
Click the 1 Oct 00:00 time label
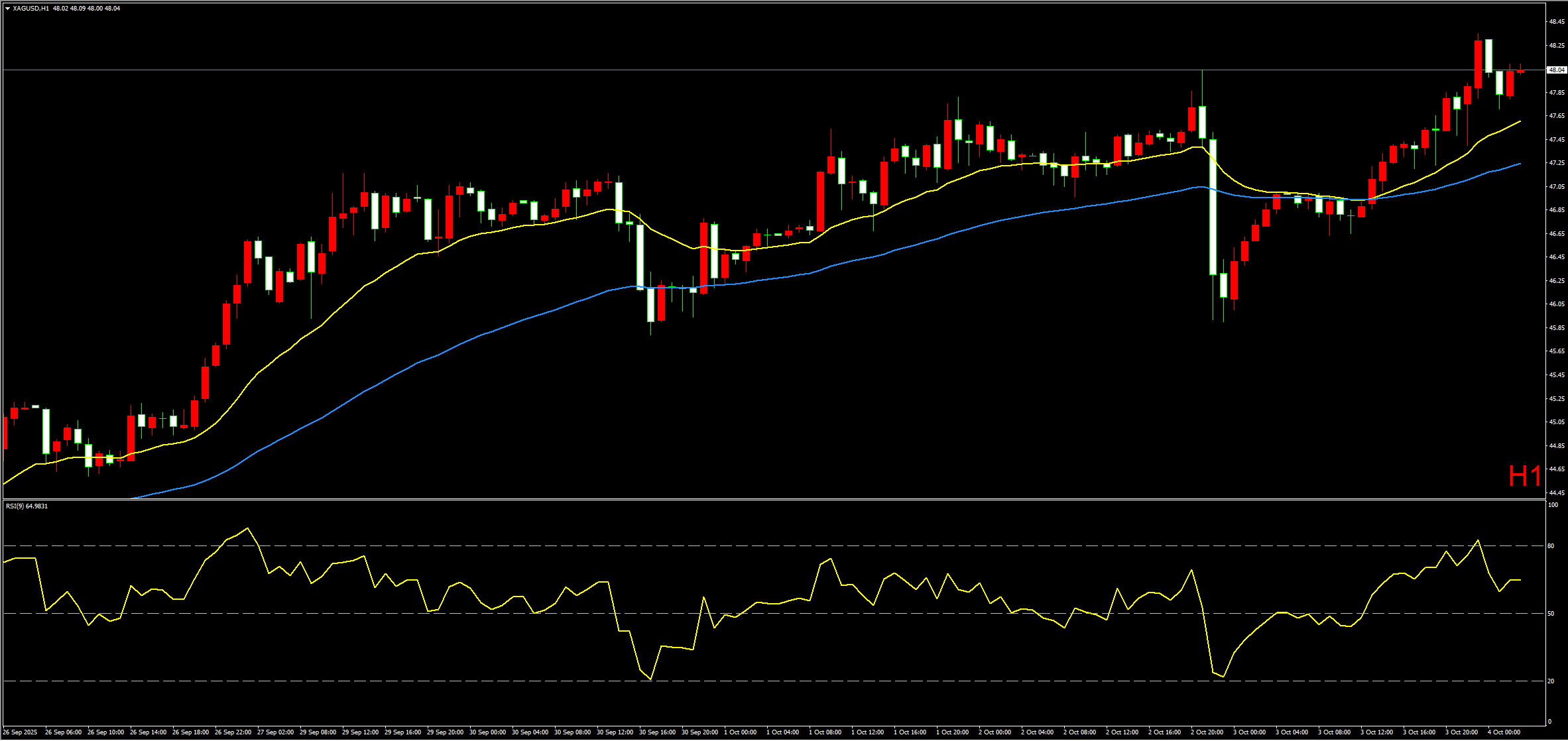pos(741,732)
